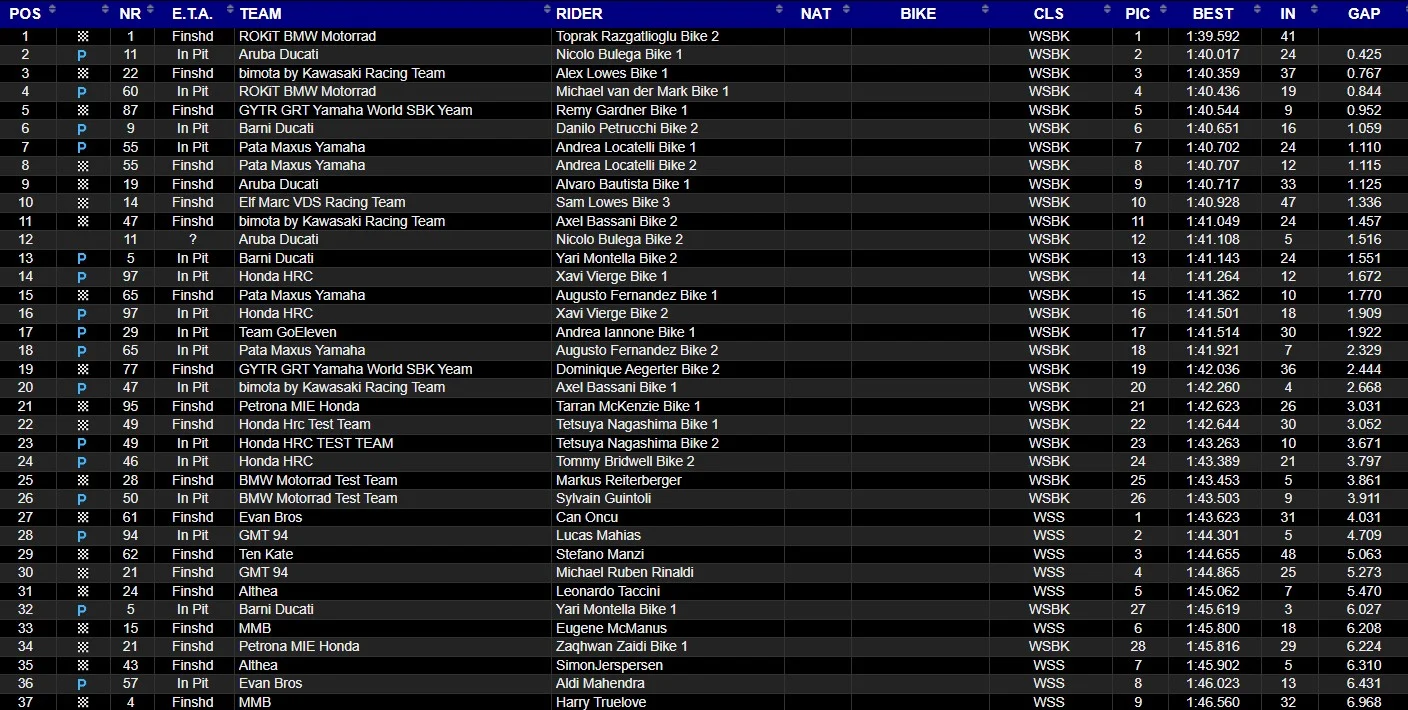Click the sort arrows beside PIC header
The image size is (1408, 710).
(1162, 10)
